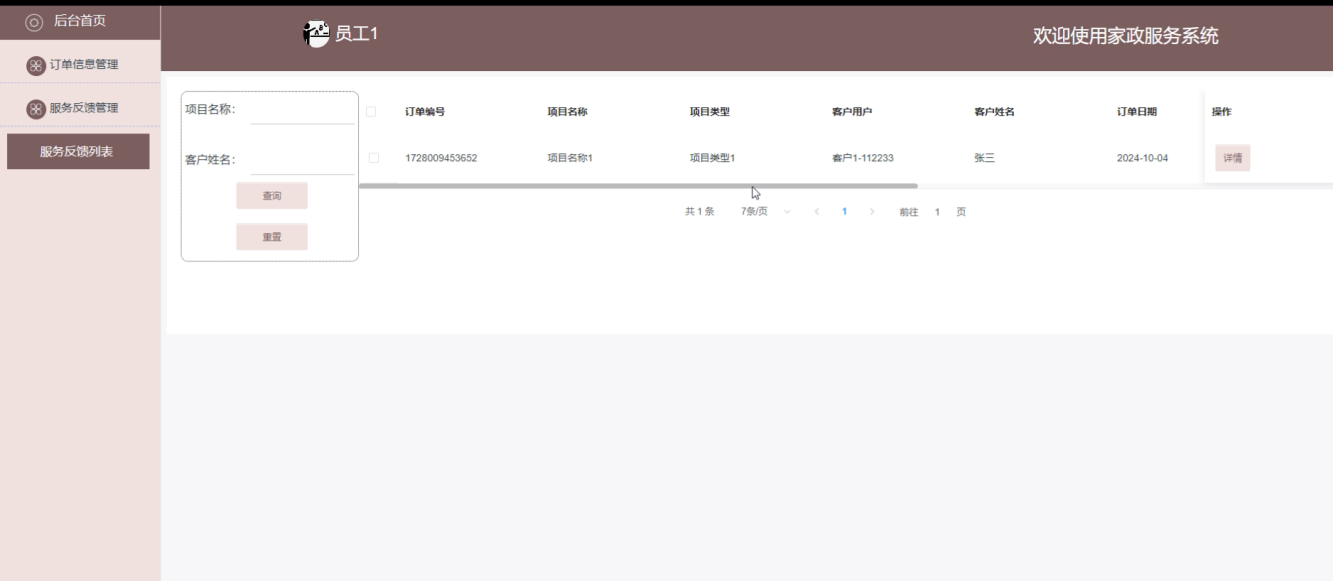The width and height of the screenshot is (1333, 581).
Task: Click the 客户用户 column header
Action: pyautogui.click(x=852, y=112)
